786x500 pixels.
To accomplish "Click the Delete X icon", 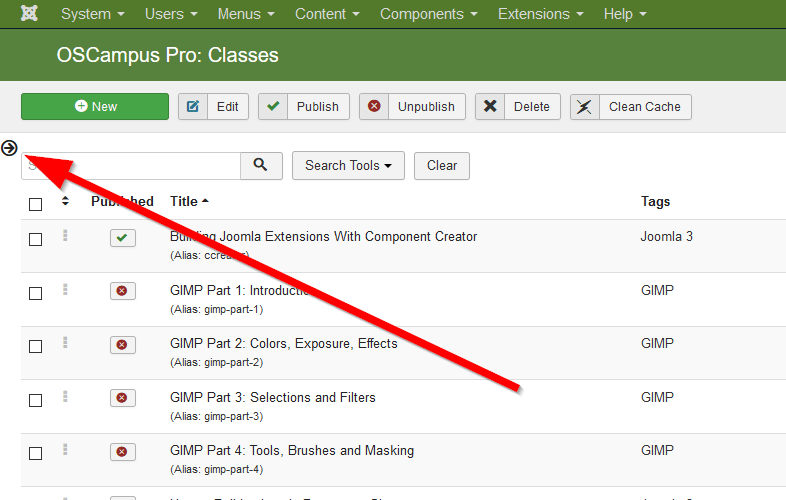I will tap(490, 106).
